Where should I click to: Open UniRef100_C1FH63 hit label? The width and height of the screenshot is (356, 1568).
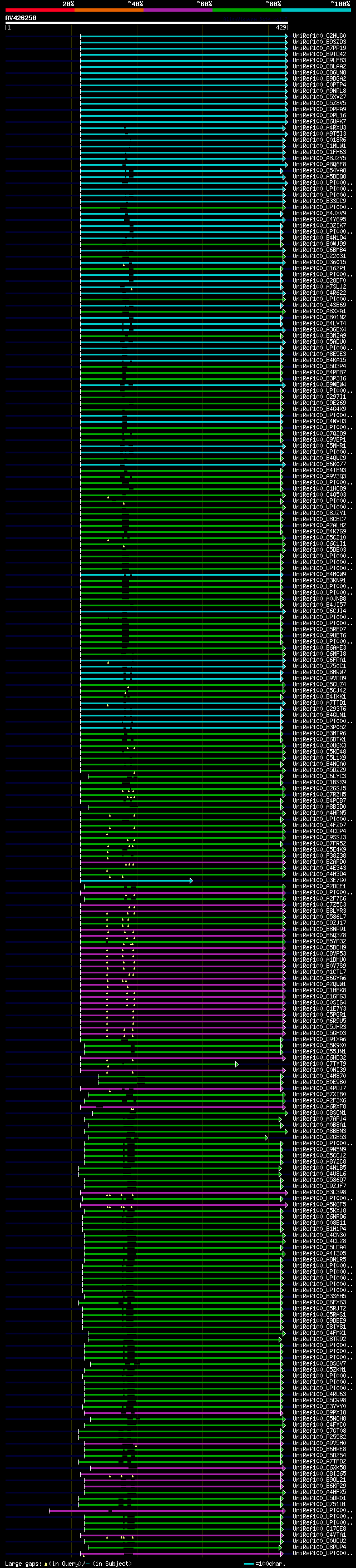[x=319, y=152]
